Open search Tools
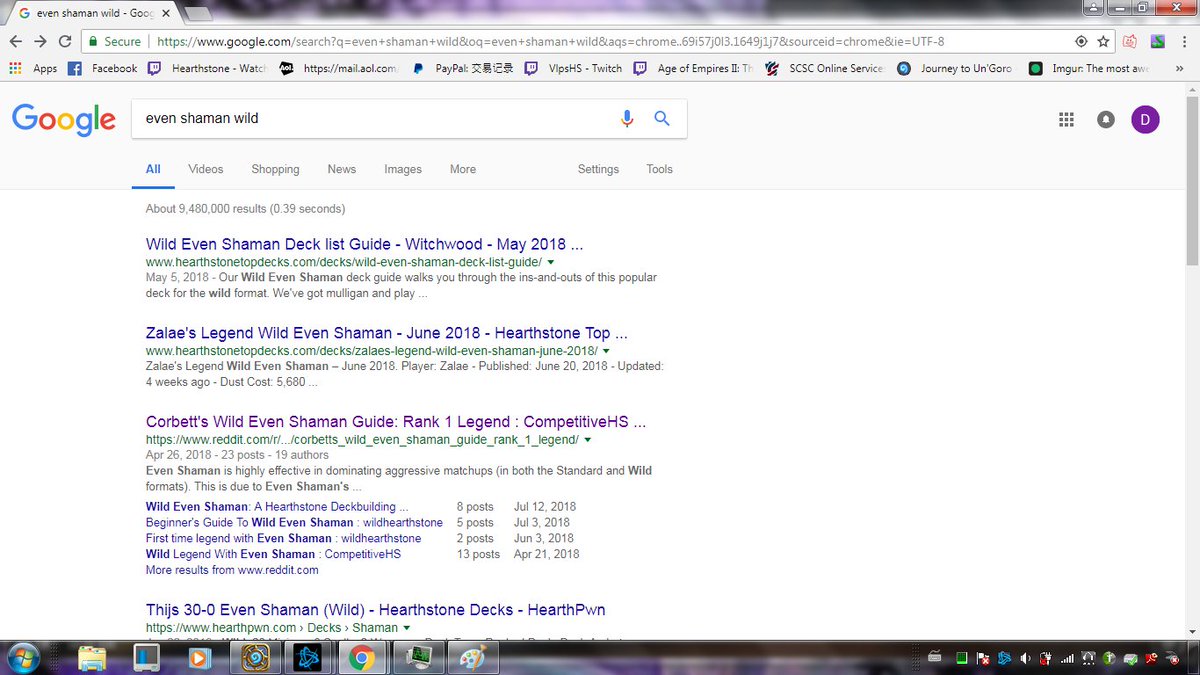 point(660,169)
